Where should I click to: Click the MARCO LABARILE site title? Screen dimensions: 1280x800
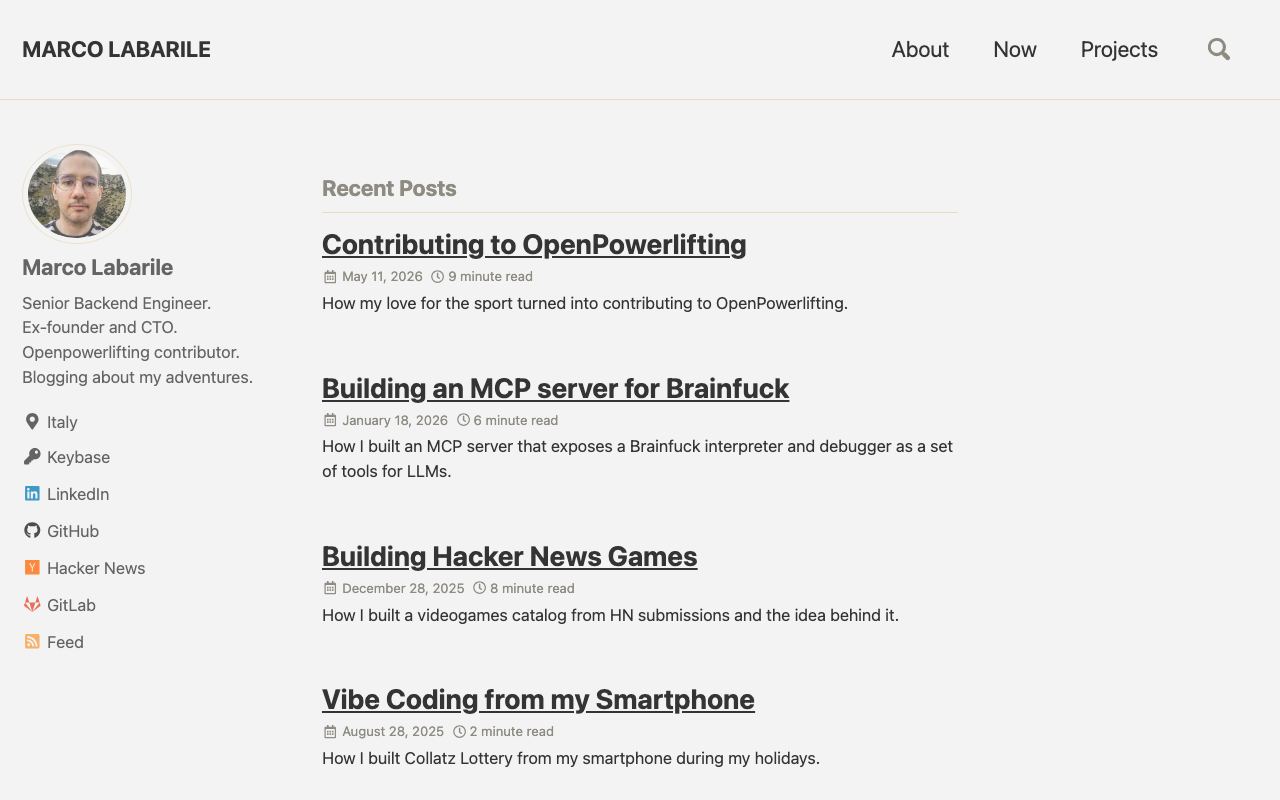click(116, 49)
